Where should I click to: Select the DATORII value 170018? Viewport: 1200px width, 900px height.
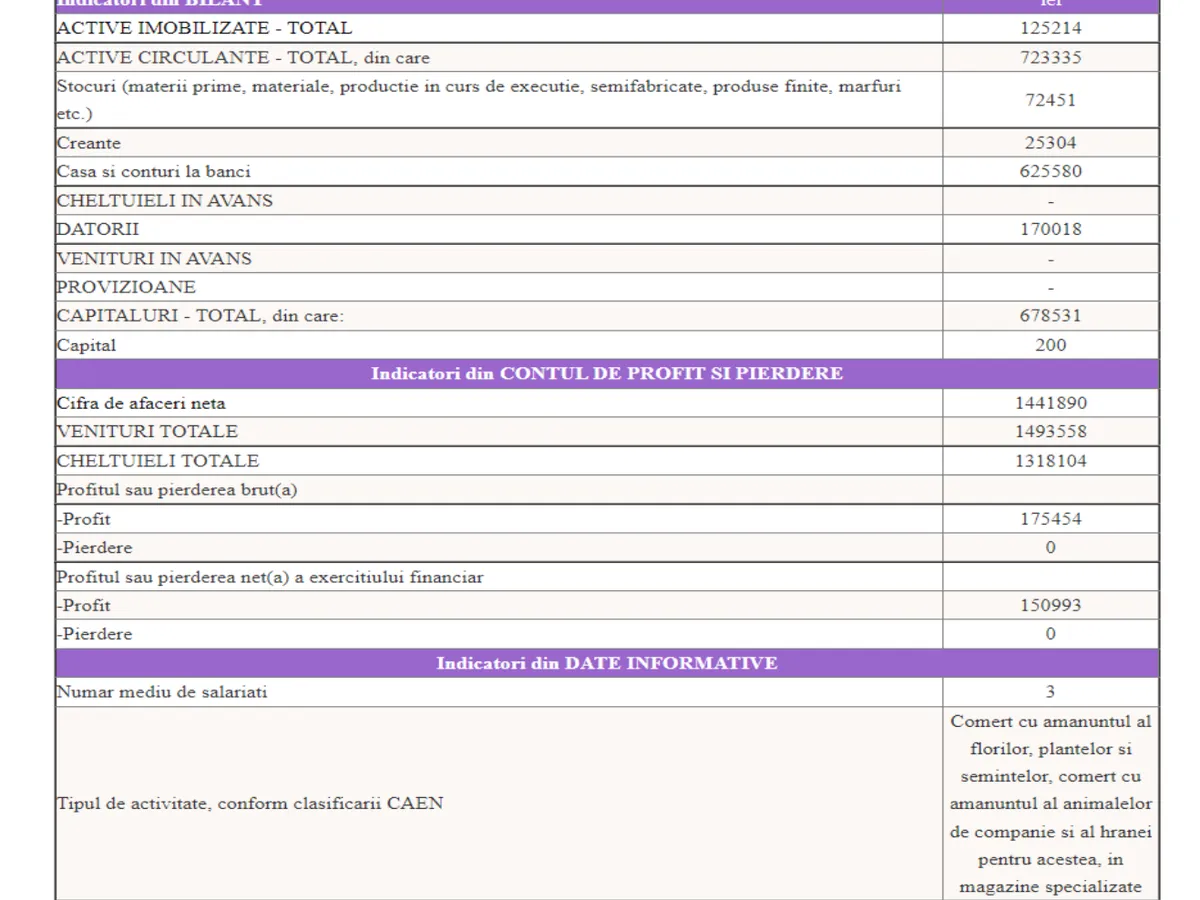(x=1050, y=229)
